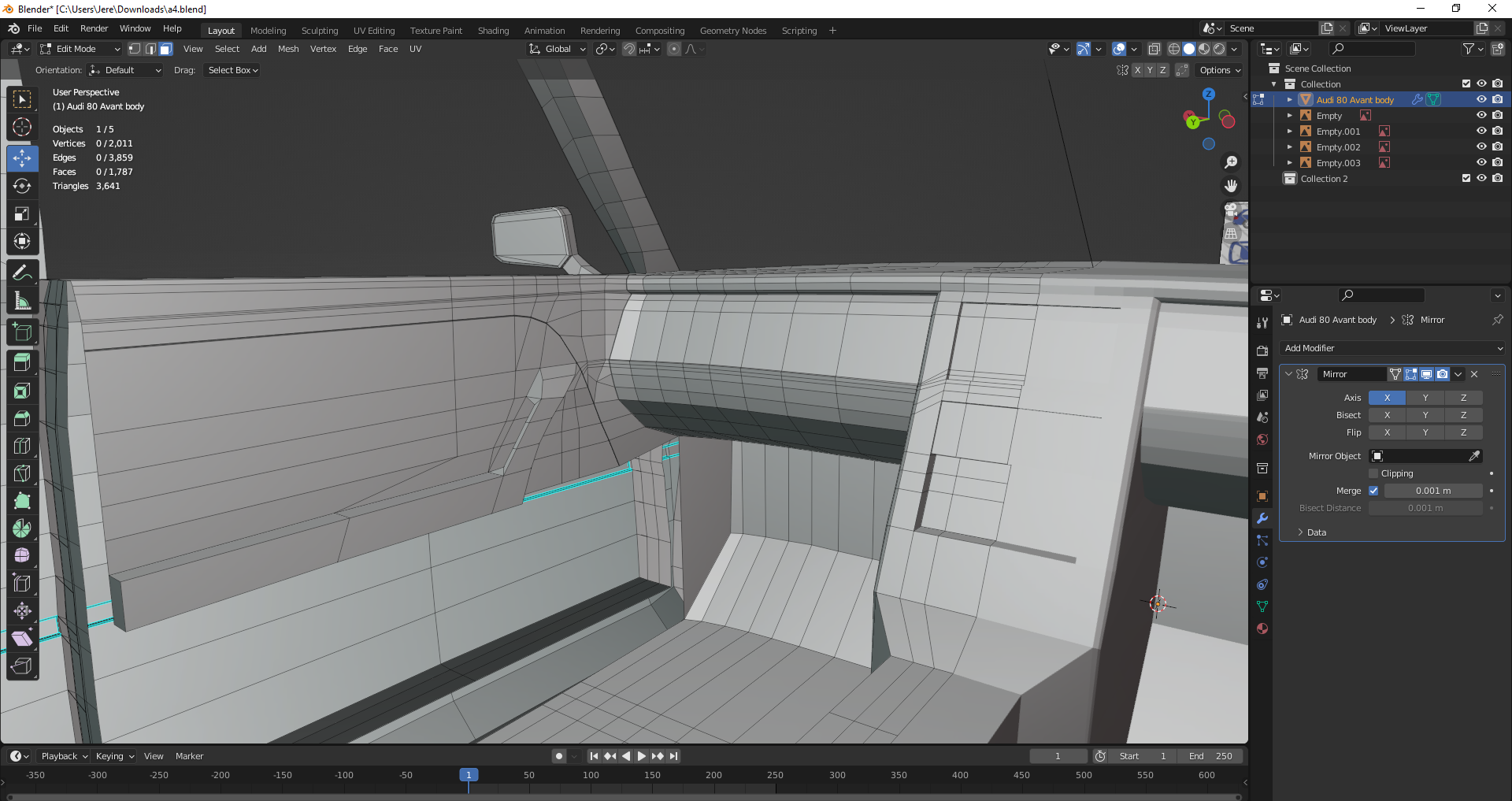Image resolution: width=1512 pixels, height=801 pixels.
Task: Enable mirror axis Y
Action: tap(1425, 398)
